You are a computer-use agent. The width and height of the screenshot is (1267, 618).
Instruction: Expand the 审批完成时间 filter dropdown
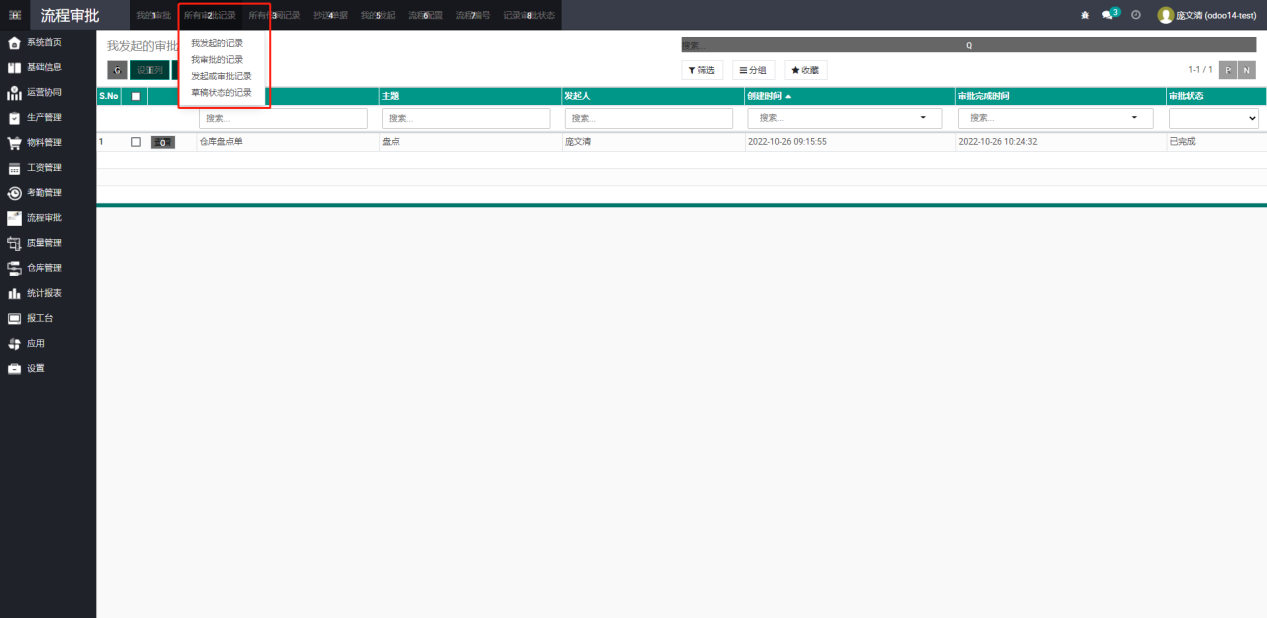pyautogui.click(x=1133, y=118)
